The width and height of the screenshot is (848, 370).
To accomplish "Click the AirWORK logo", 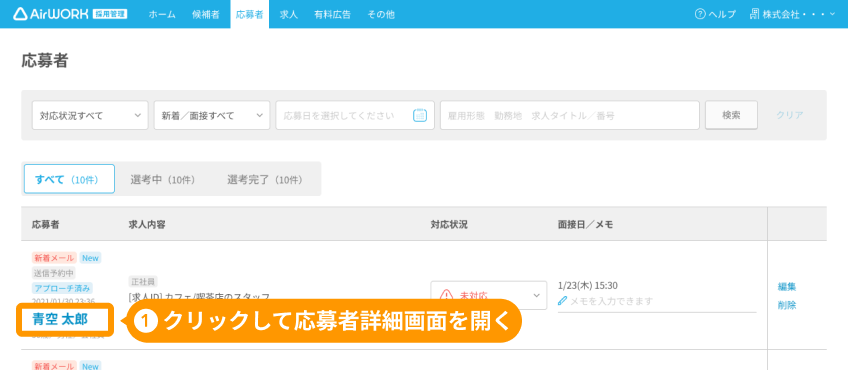I will [70, 14].
